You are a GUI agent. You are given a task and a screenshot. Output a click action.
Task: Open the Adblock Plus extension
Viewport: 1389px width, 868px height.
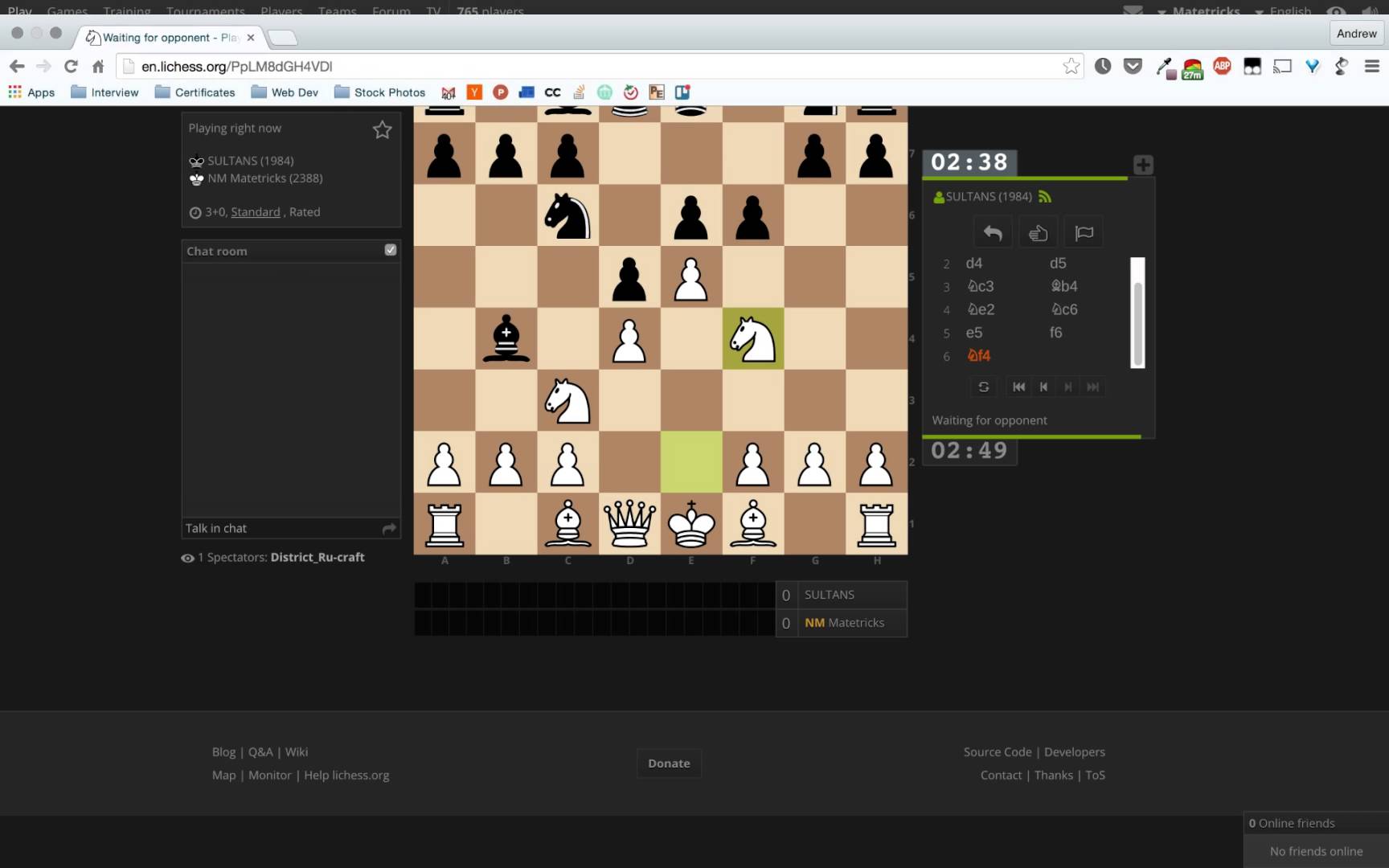(1222, 67)
